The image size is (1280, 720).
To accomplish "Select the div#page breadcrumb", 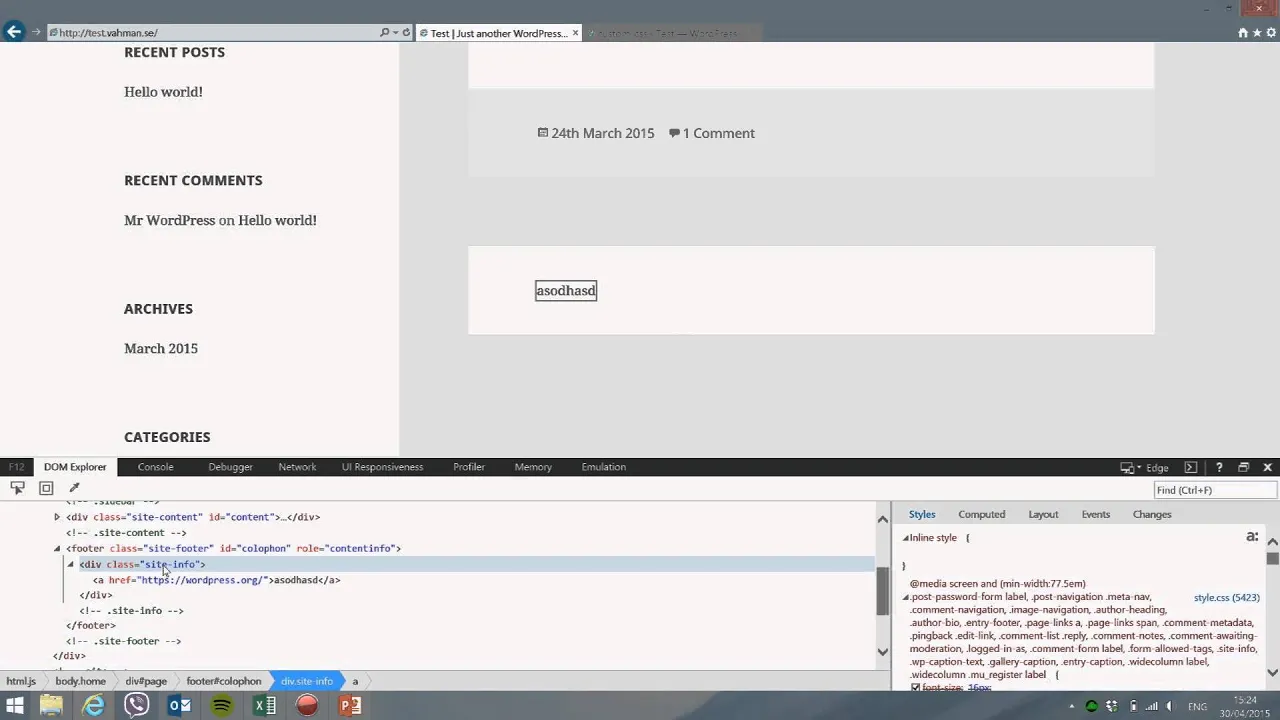I will coord(146,681).
